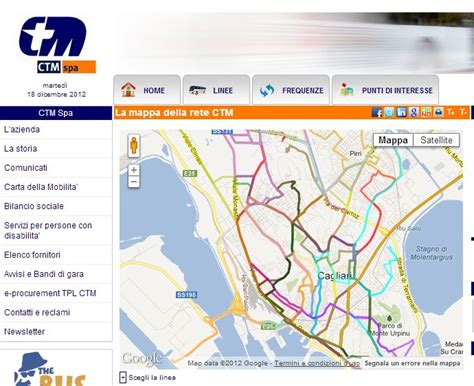Click Segnala un errore nella mappa

pyautogui.click(x=412, y=363)
